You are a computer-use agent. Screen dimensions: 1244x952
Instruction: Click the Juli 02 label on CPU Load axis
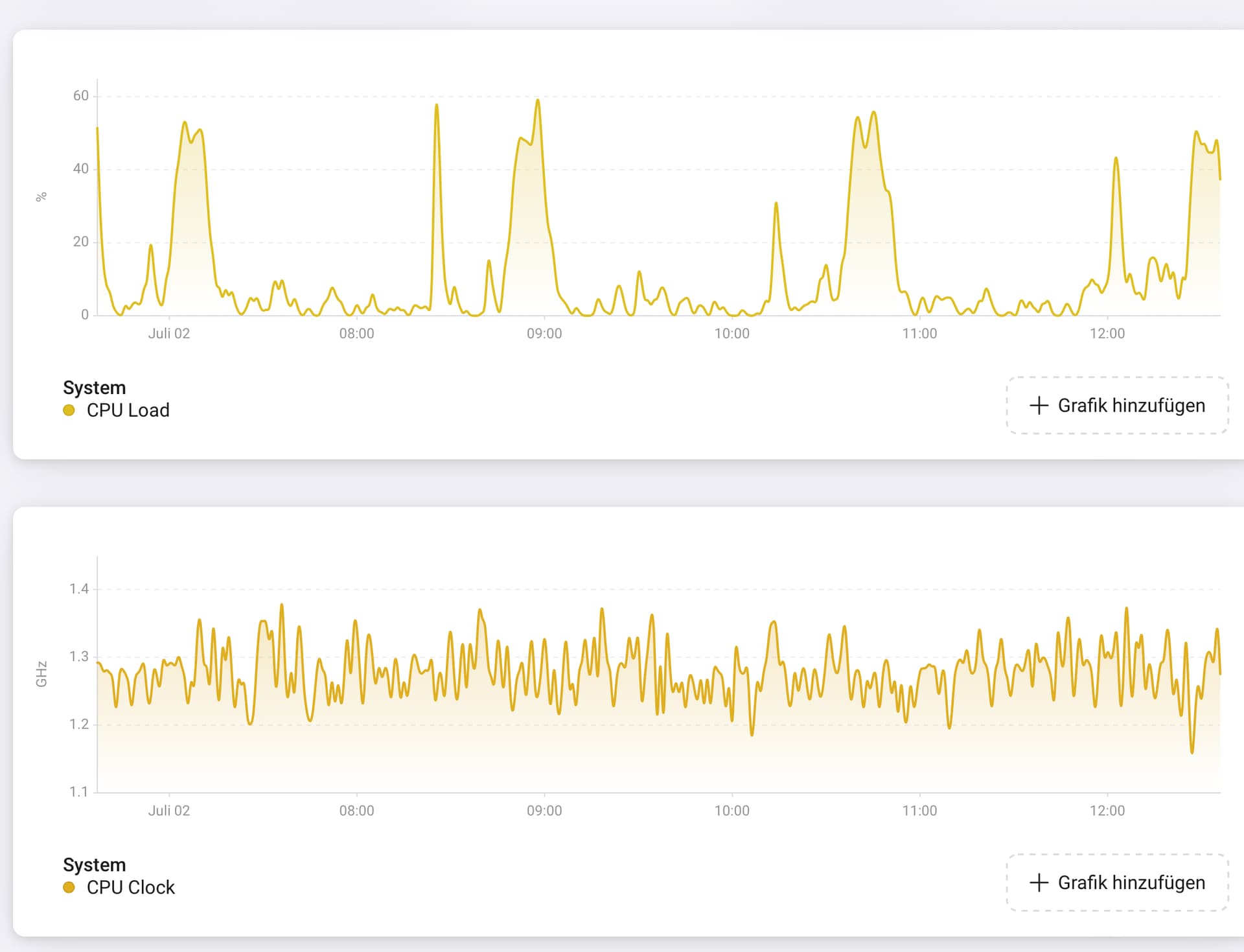pyautogui.click(x=168, y=333)
